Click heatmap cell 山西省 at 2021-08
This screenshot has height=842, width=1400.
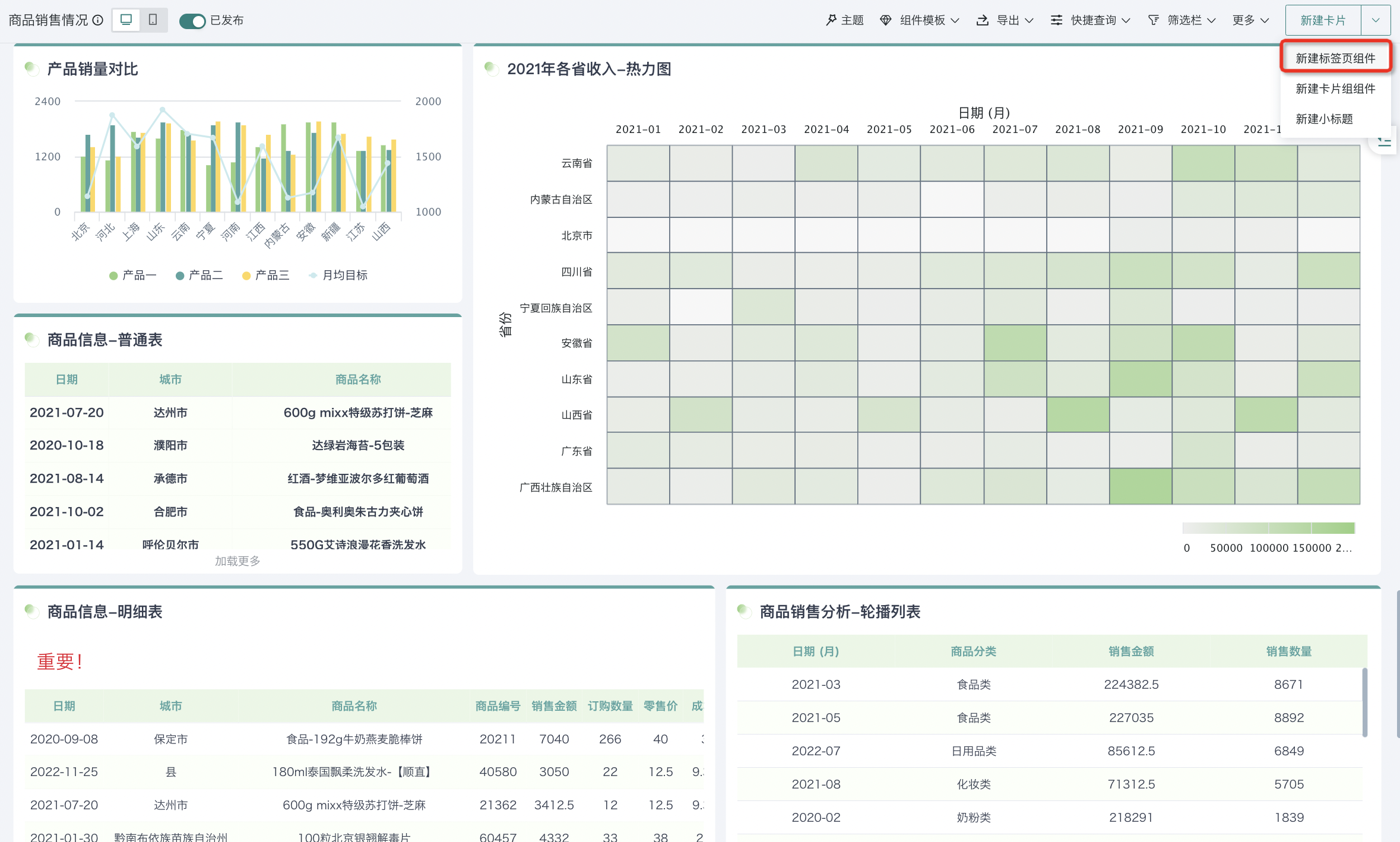[1078, 414]
